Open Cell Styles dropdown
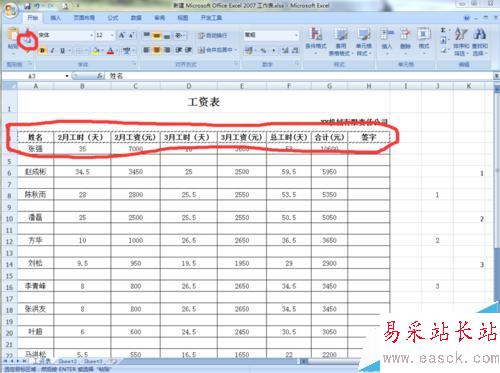 click(364, 41)
